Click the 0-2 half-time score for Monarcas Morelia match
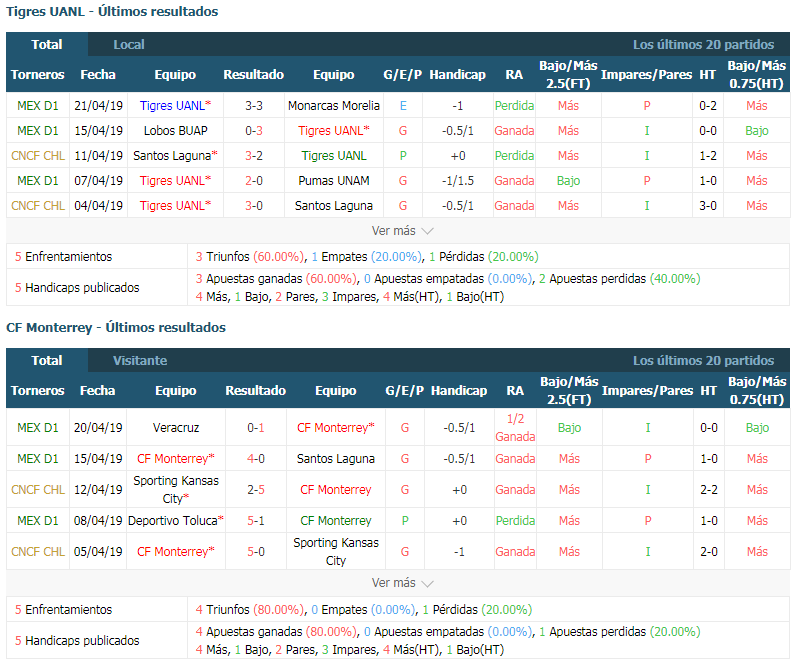 [708, 106]
